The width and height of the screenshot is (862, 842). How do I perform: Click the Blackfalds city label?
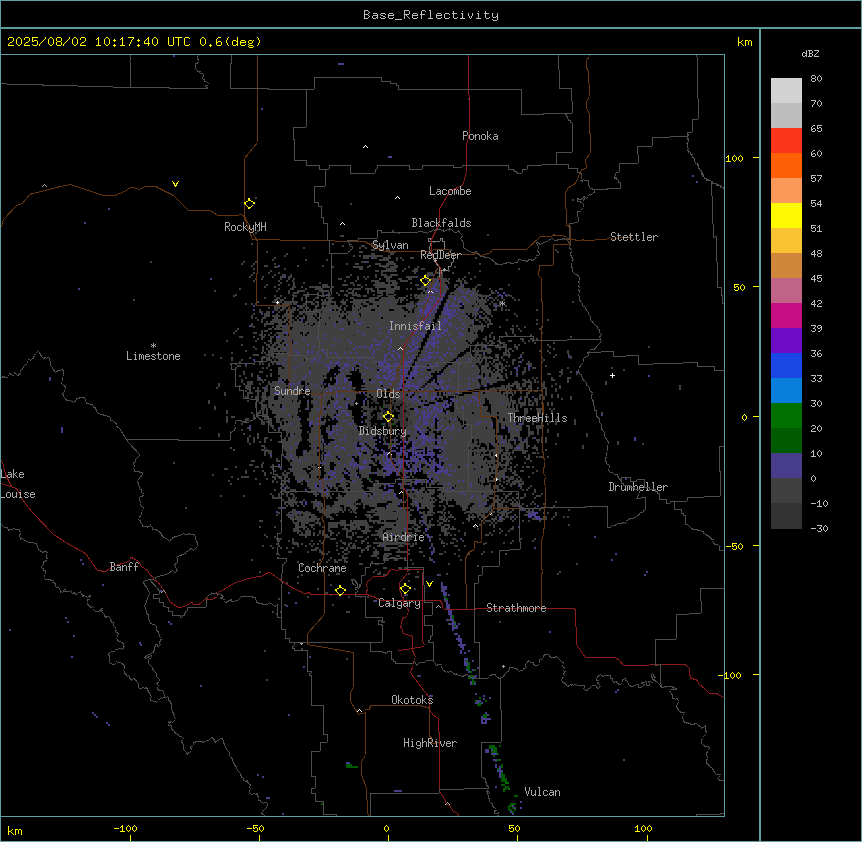pyautogui.click(x=441, y=223)
